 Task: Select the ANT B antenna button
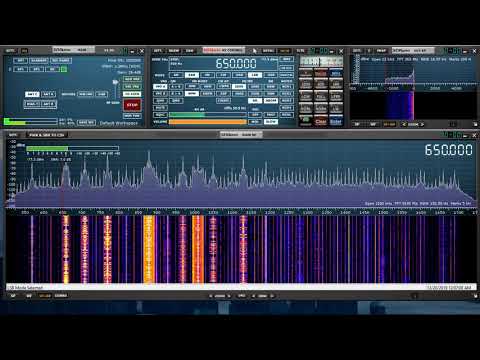pyautogui.click(x=49, y=104)
